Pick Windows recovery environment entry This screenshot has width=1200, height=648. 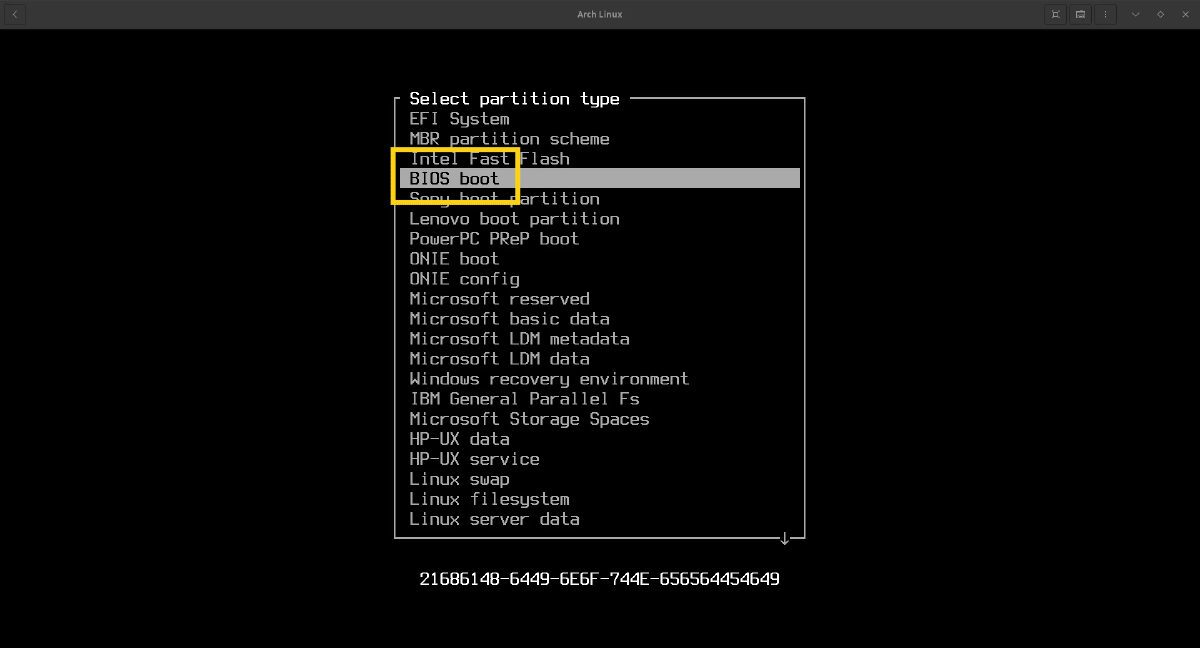(549, 379)
